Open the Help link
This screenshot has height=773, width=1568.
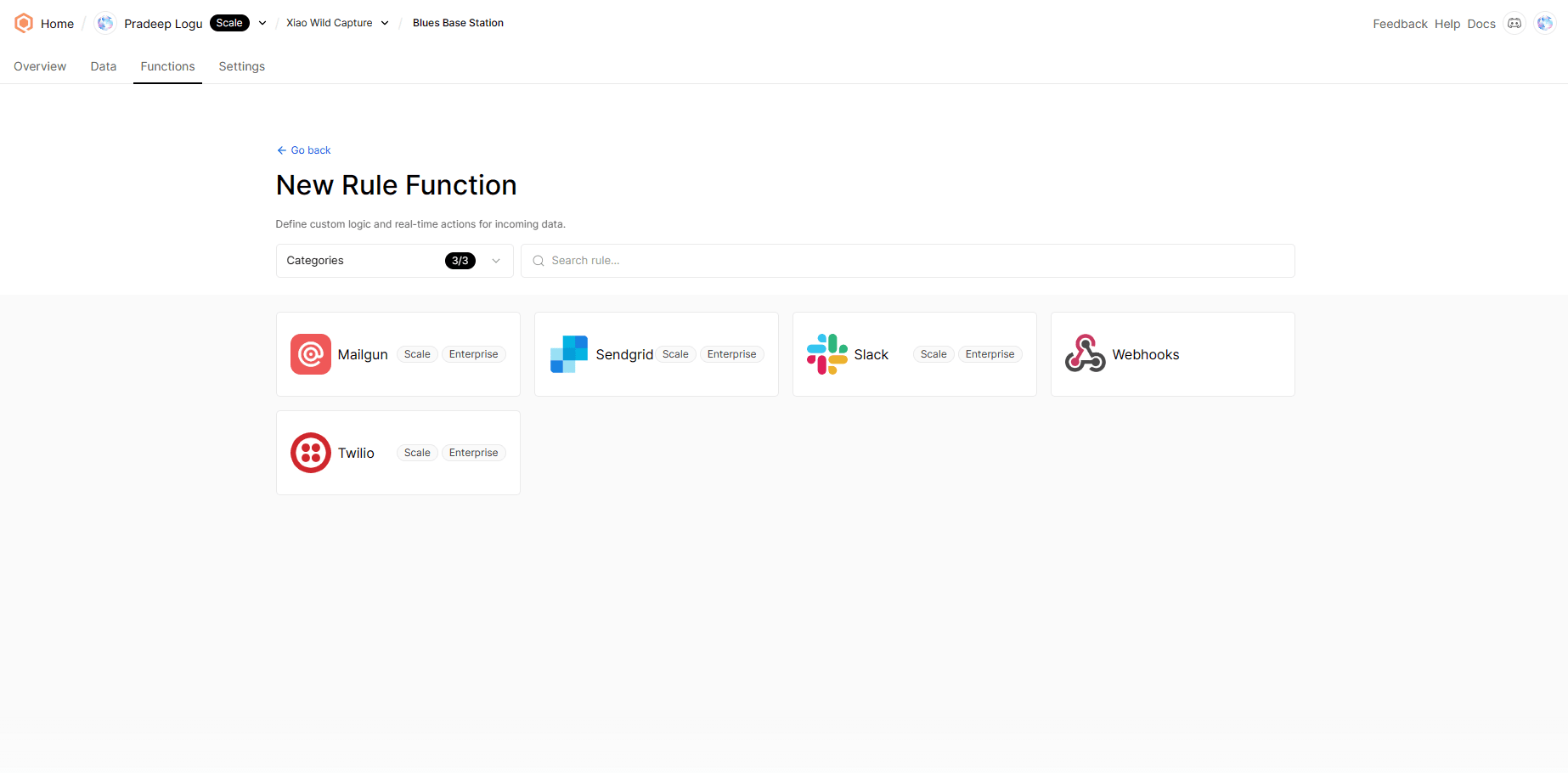click(x=1447, y=24)
